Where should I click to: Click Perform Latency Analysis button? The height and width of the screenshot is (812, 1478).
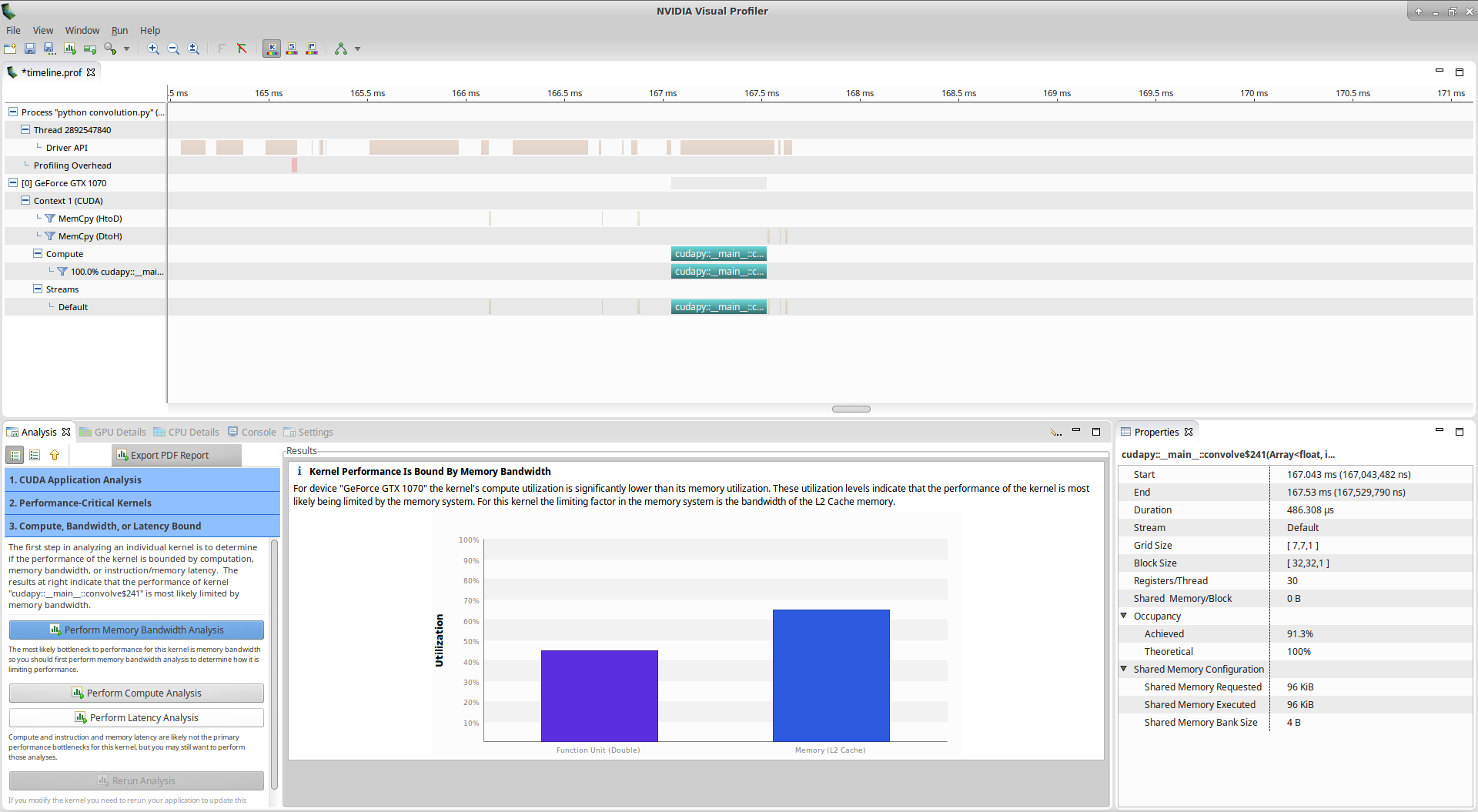point(136,717)
